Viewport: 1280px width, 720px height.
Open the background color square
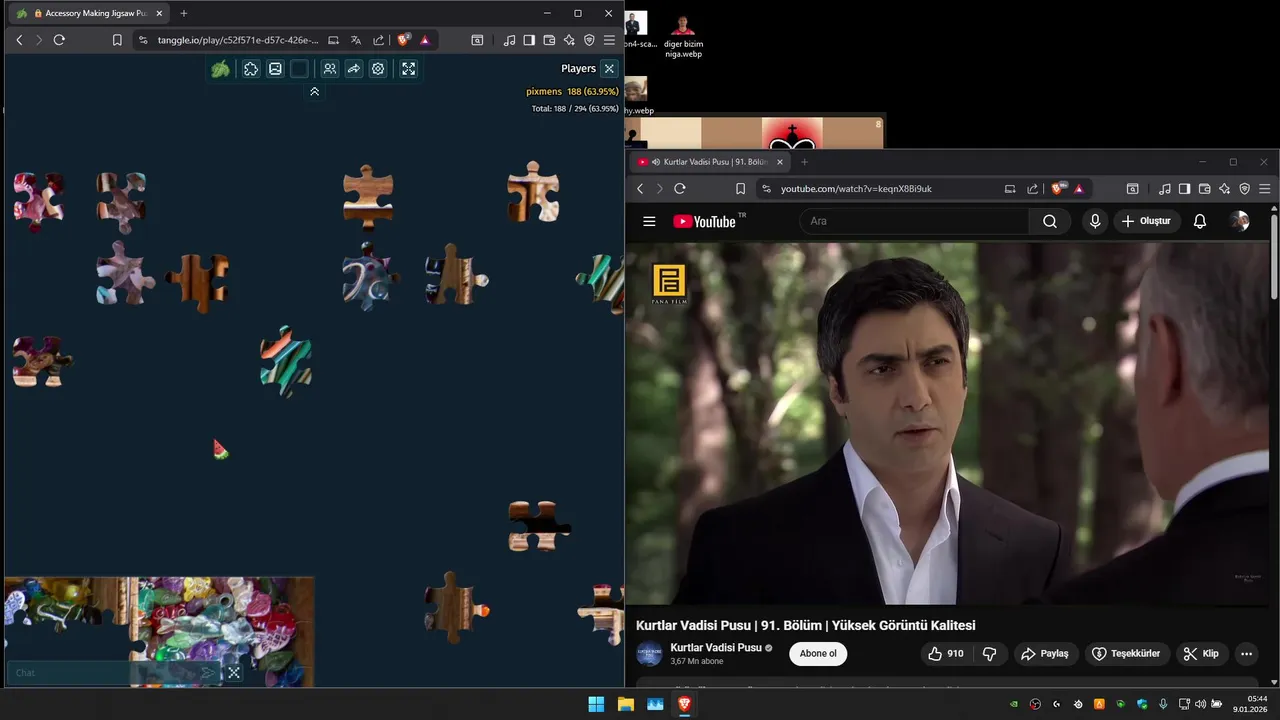[299, 69]
